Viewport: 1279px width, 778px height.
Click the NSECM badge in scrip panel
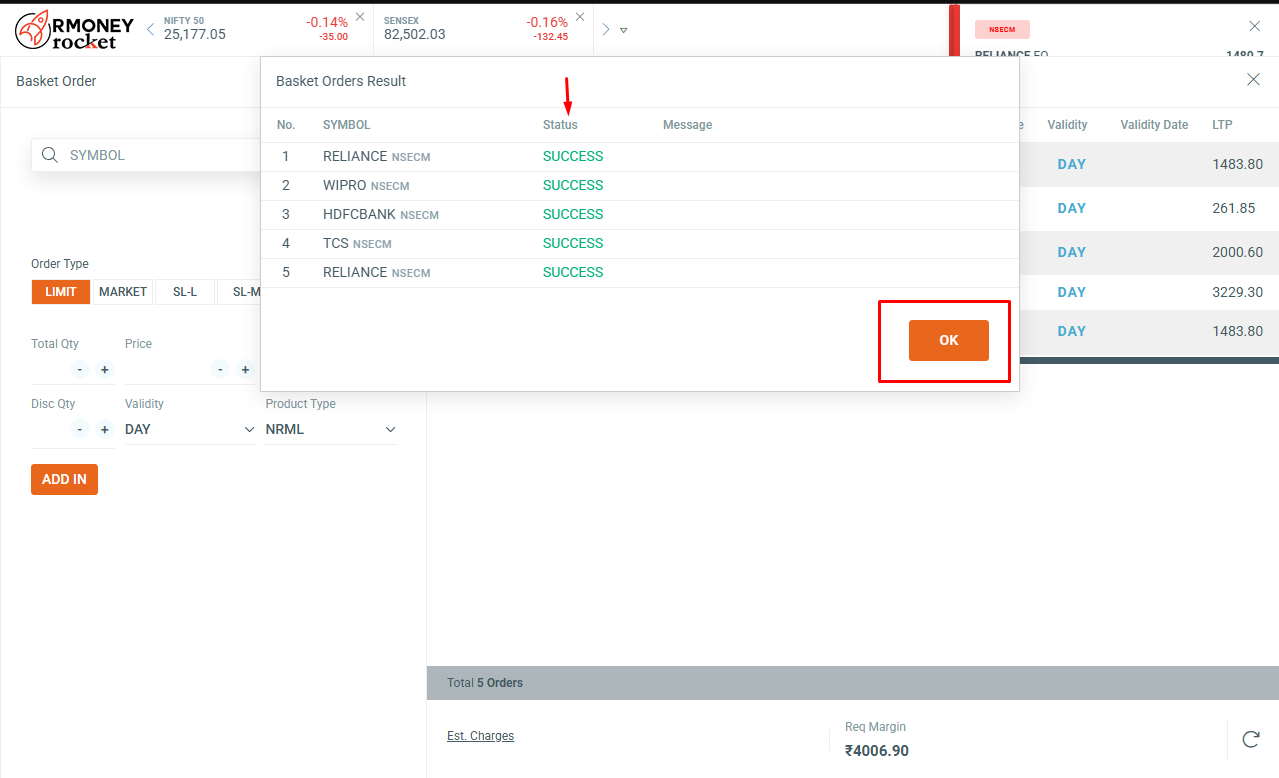(1002, 29)
